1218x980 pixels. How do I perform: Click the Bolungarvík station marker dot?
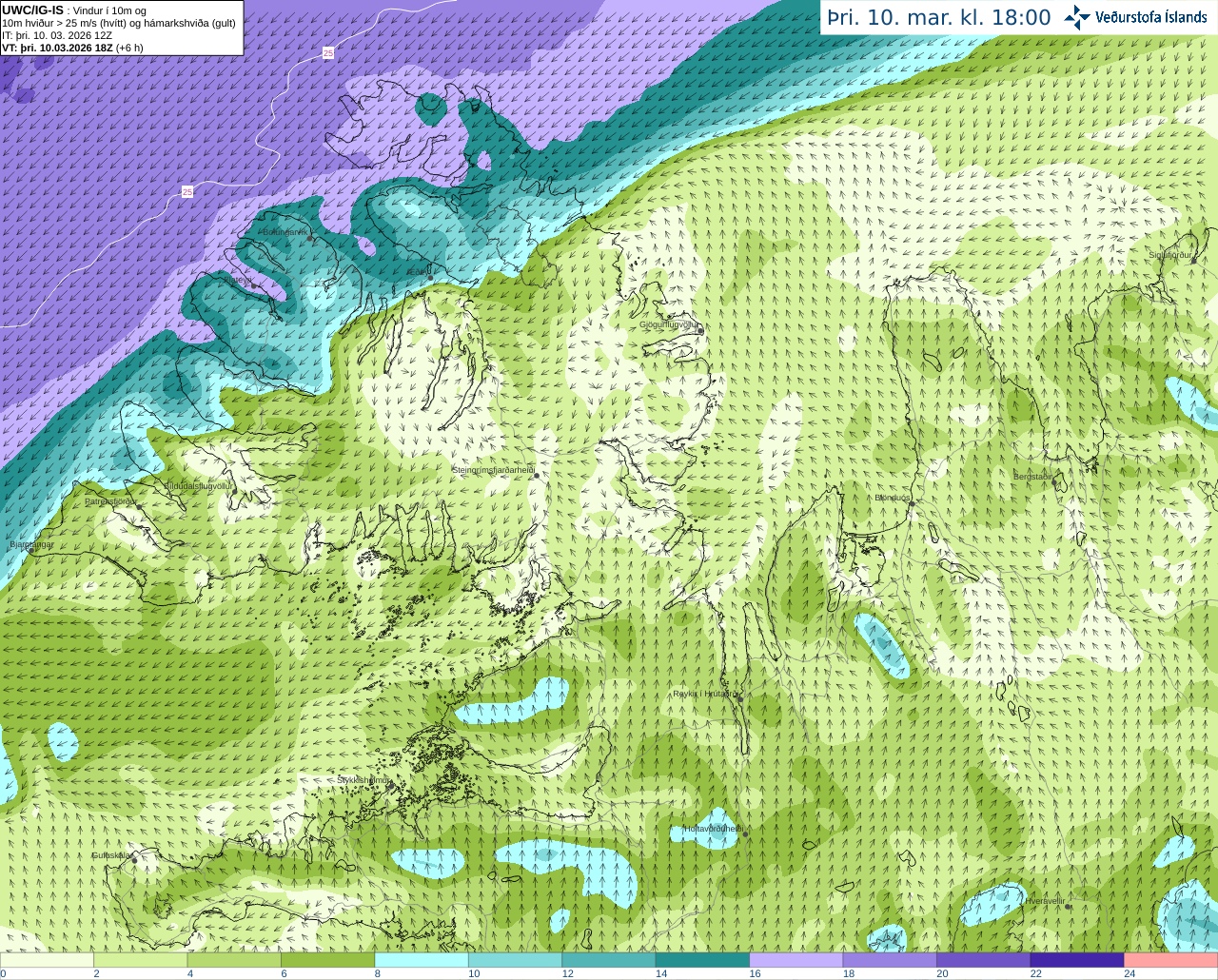(x=310, y=239)
